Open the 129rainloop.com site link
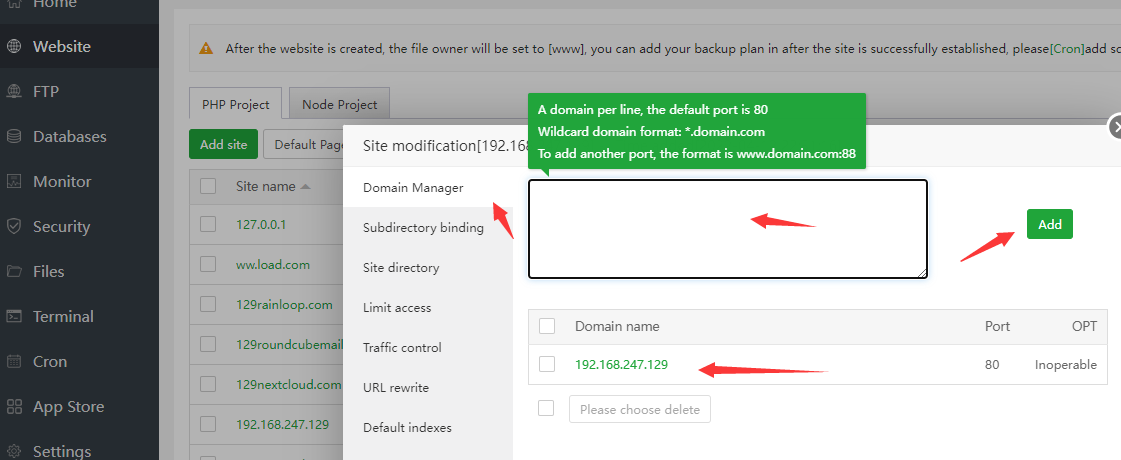The image size is (1121, 460). point(284,304)
